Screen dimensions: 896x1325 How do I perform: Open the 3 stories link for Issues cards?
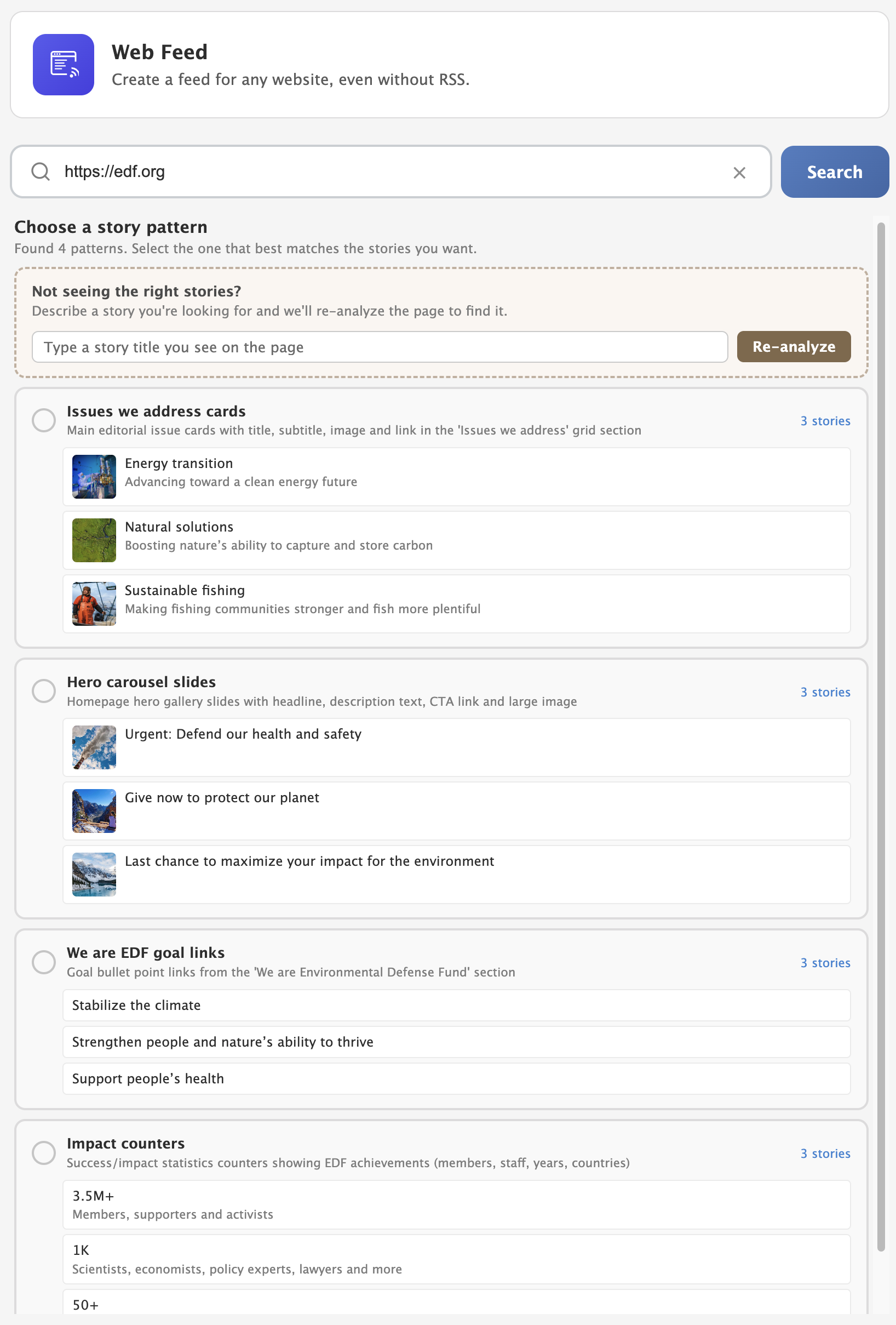pyautogui.click(x=825, y=421)
